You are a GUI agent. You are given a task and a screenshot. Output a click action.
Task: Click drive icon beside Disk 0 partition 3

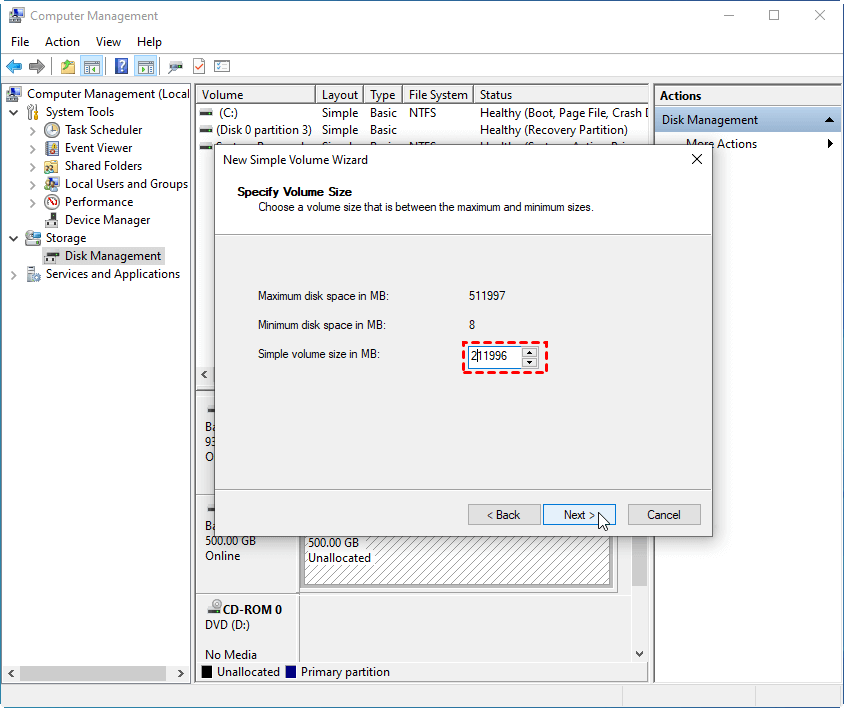pyautogui.click(x=206, y=130)
